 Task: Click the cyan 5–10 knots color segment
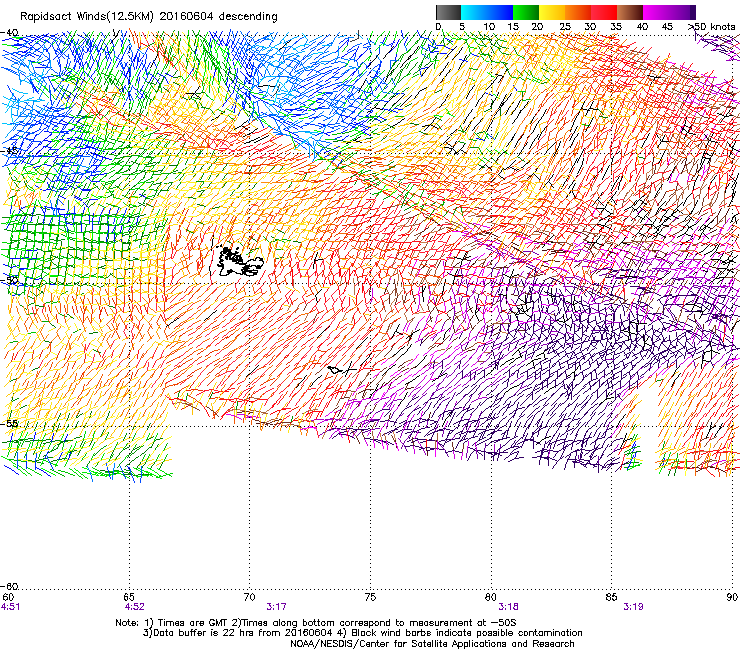tap(474, 12)
